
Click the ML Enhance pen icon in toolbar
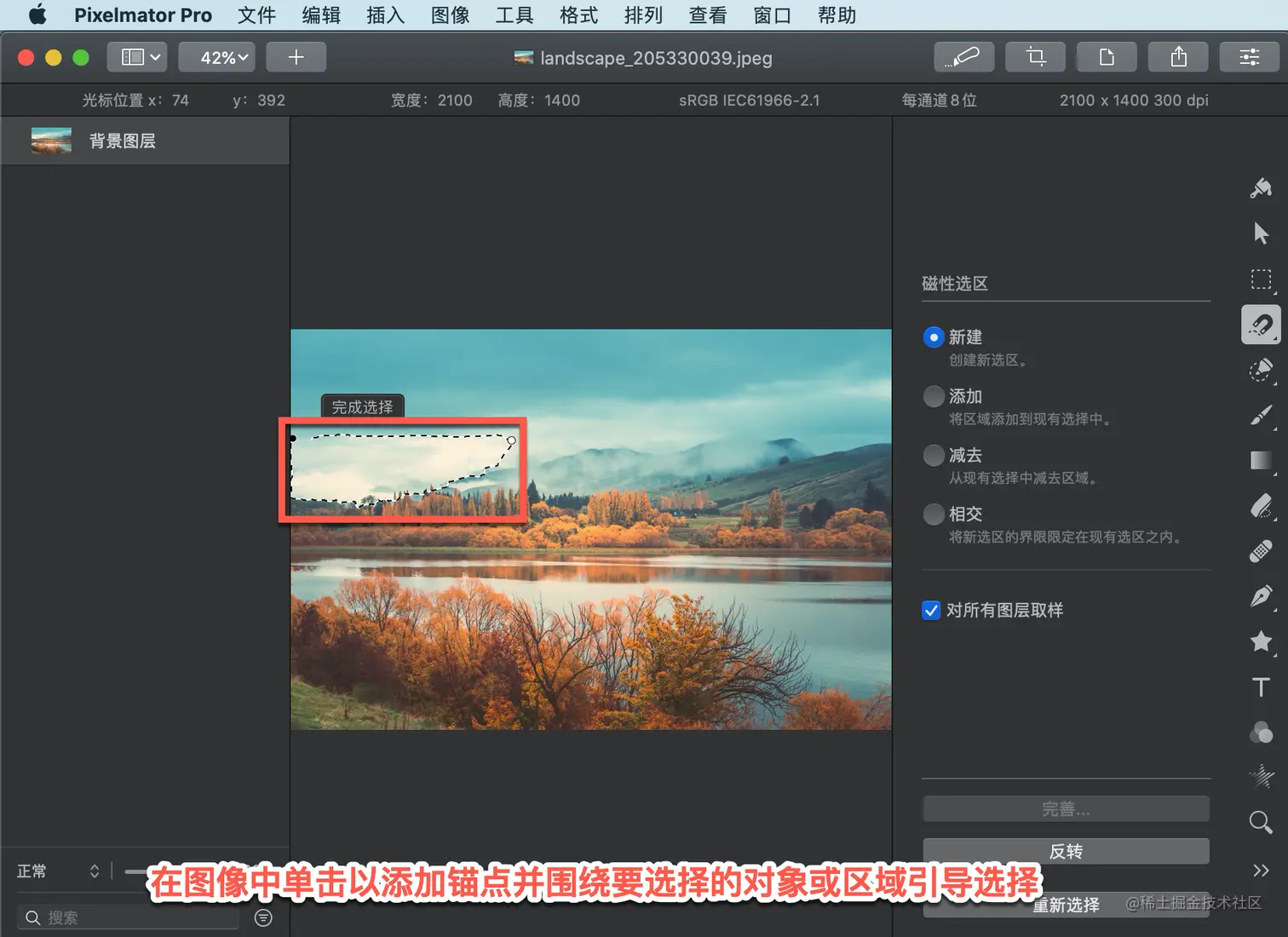963,57
